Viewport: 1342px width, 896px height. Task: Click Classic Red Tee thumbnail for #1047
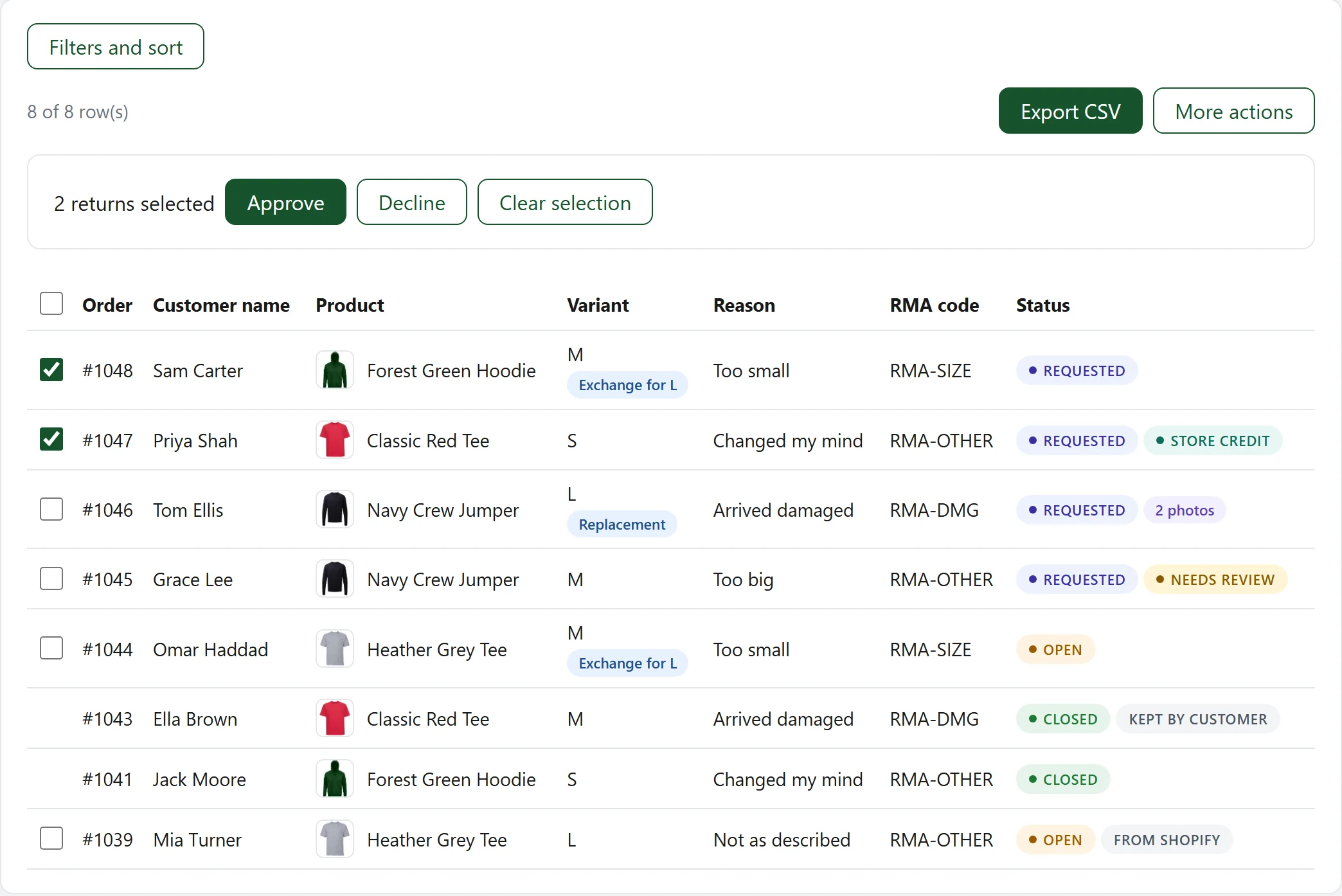[x=335, y=440]
